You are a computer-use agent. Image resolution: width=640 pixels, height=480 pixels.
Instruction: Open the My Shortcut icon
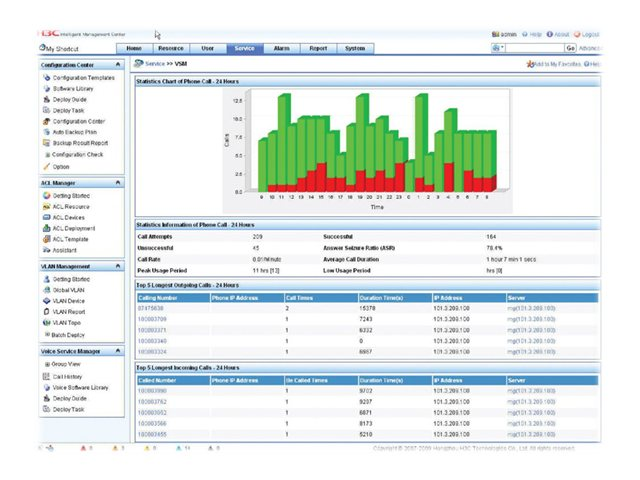(x=42, y=48)
